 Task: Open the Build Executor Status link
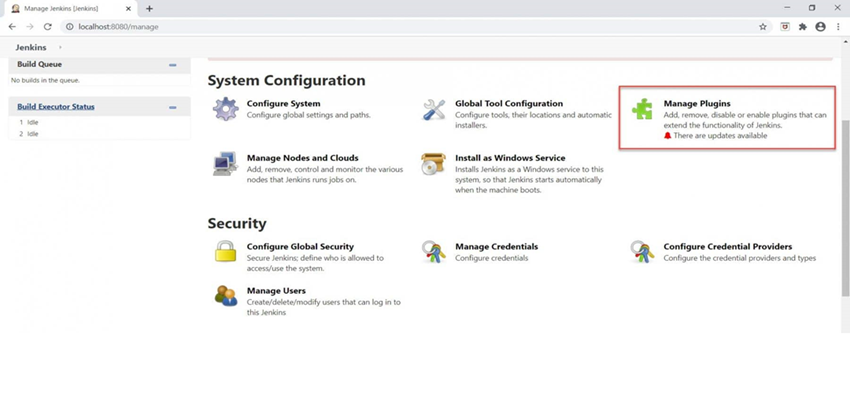56,107
